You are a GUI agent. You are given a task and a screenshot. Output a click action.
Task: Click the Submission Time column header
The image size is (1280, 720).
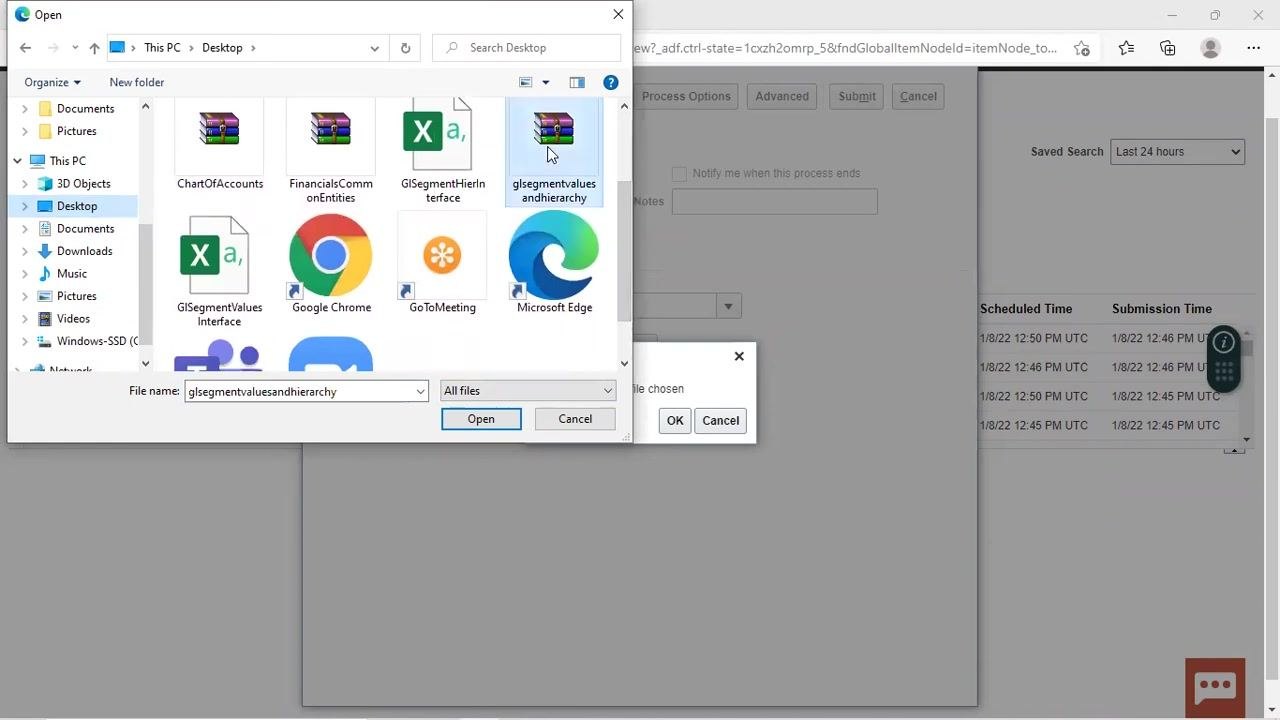pos(1162,309)
